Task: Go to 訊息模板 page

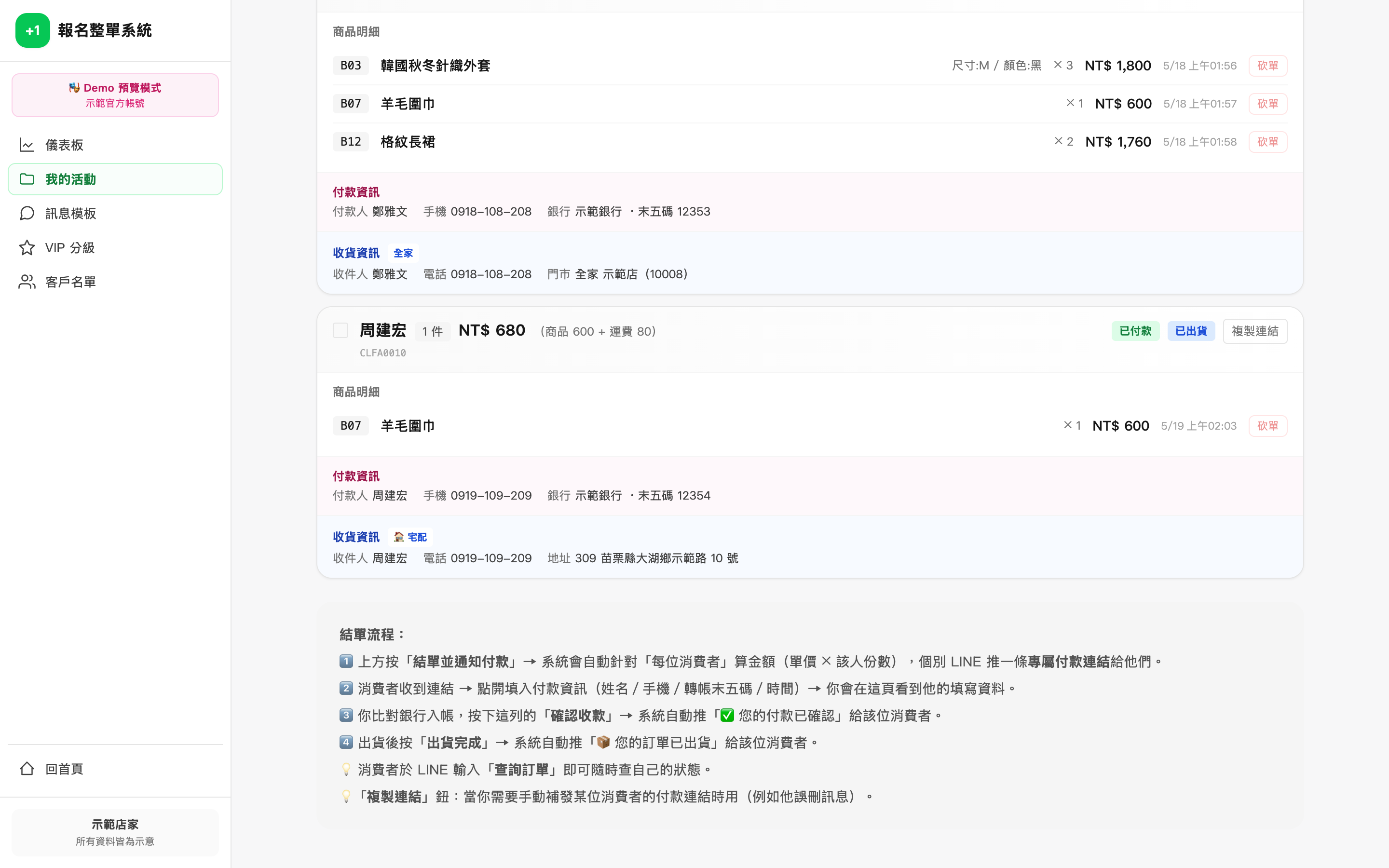Action: tap(115, 214)
